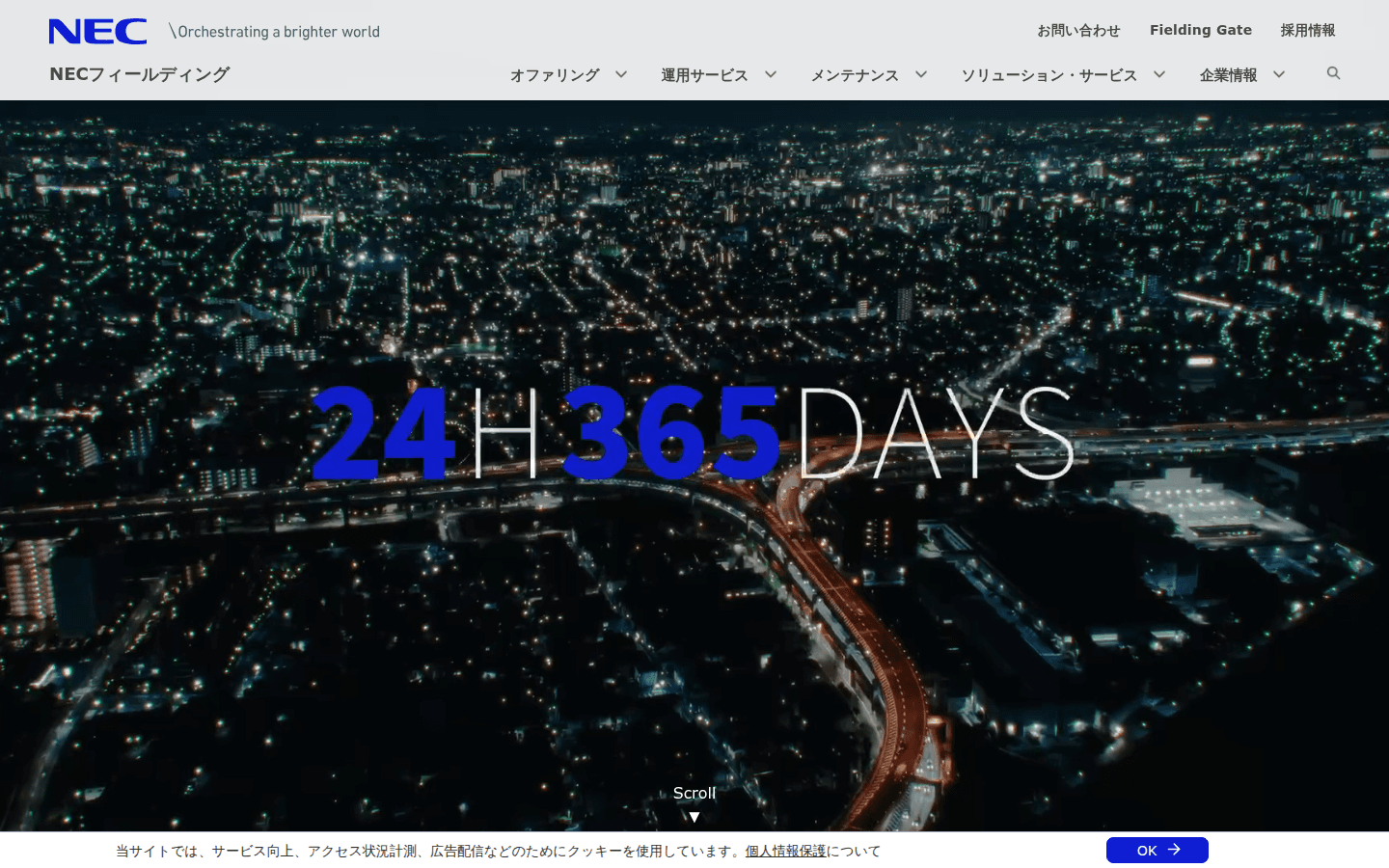
Task: Click the Scroll down arrow indicator
Action: [x=694, y=817]
